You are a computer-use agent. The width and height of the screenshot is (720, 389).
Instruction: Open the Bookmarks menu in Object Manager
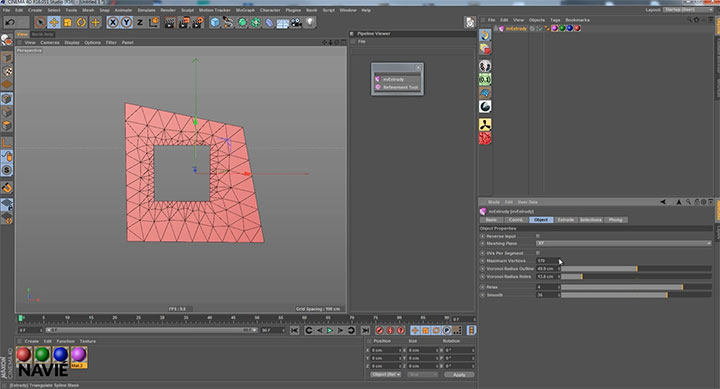577,20
